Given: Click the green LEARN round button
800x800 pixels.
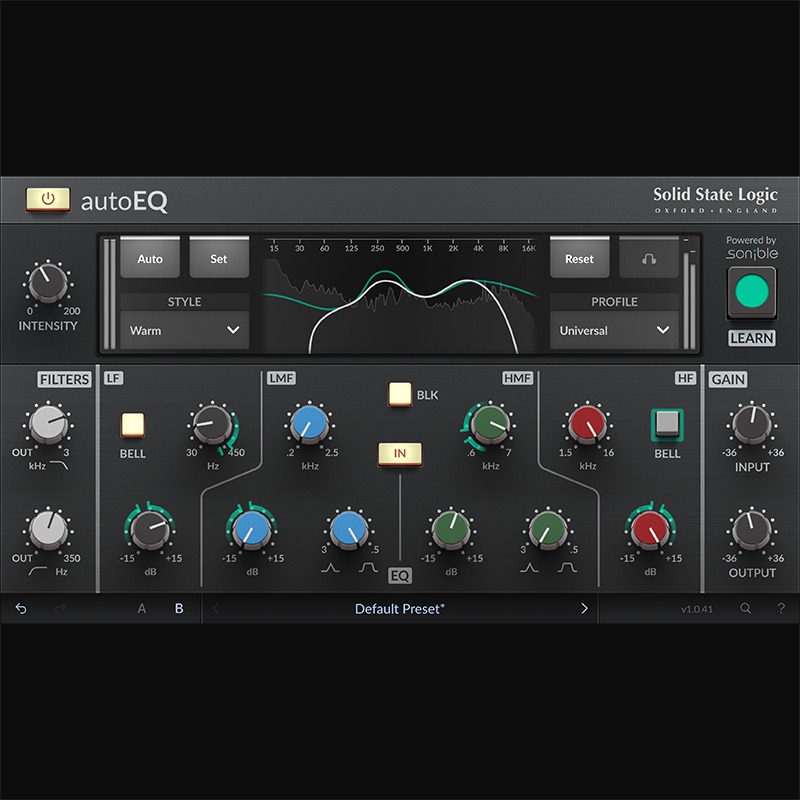Looking at the screenshot, I should click(x=752, y=292).
